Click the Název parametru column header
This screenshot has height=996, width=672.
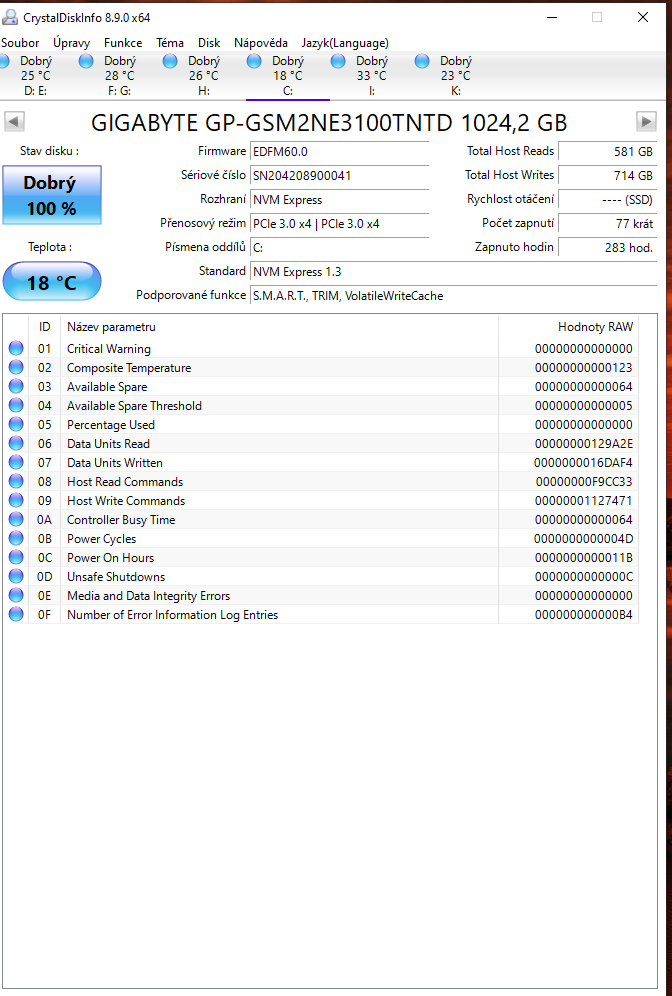click(x=279, y=327)
